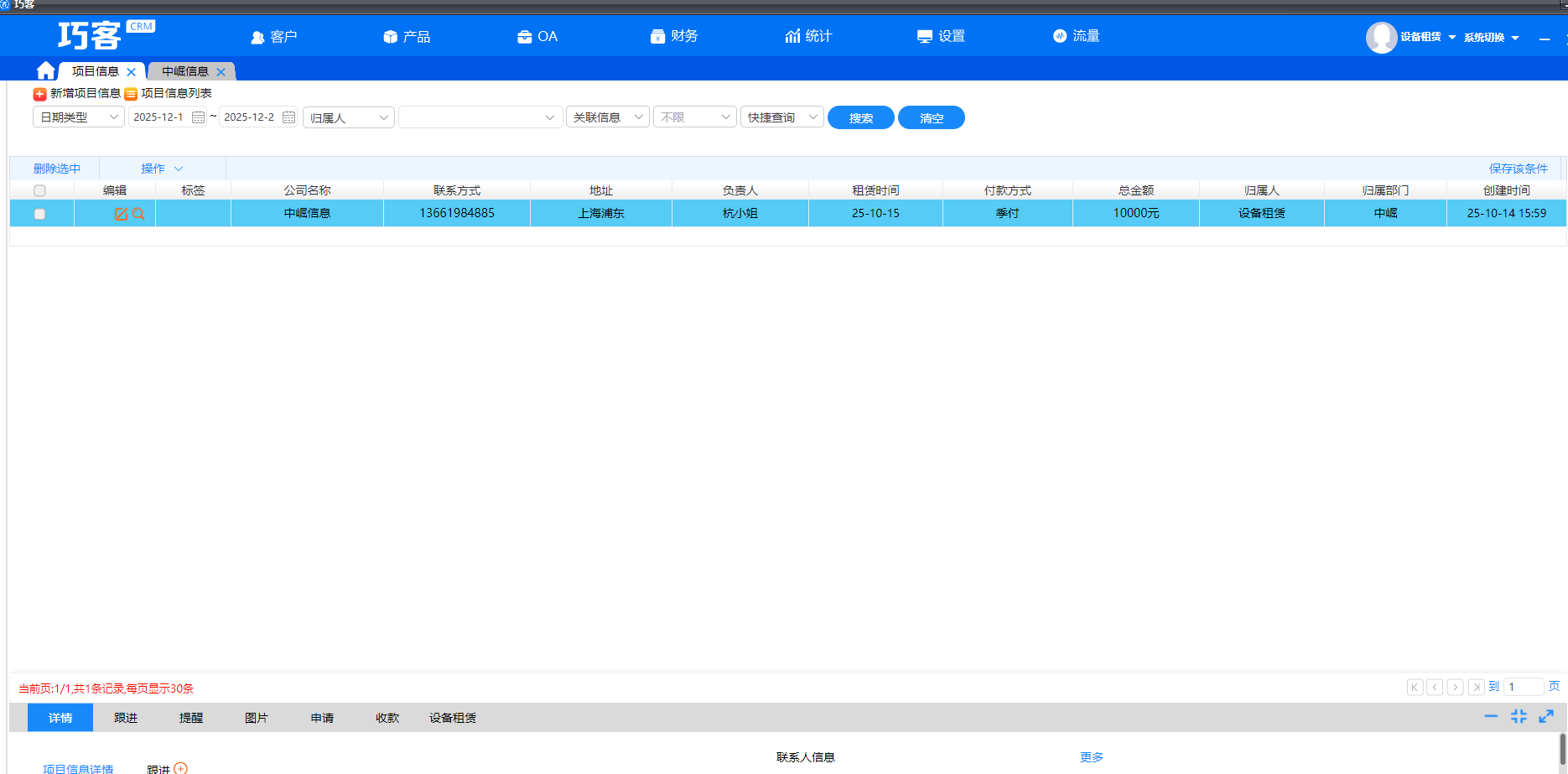
Task: Expand the 日期类型 dropdown
Action: 79,117
